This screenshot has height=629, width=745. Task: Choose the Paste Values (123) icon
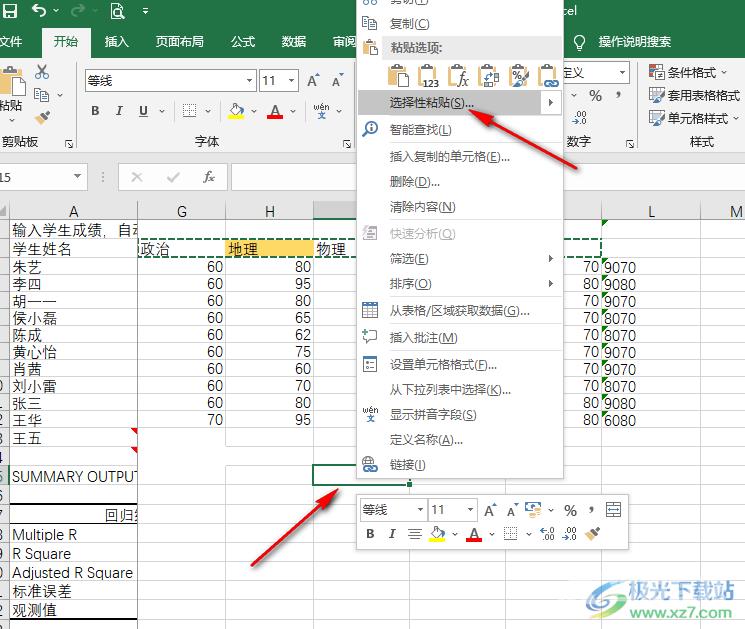tap(428, 76)
